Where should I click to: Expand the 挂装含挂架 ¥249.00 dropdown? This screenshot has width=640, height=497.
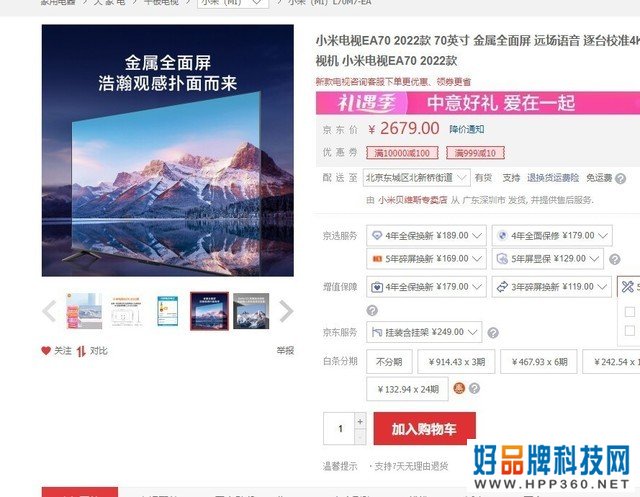click(424, 332)
